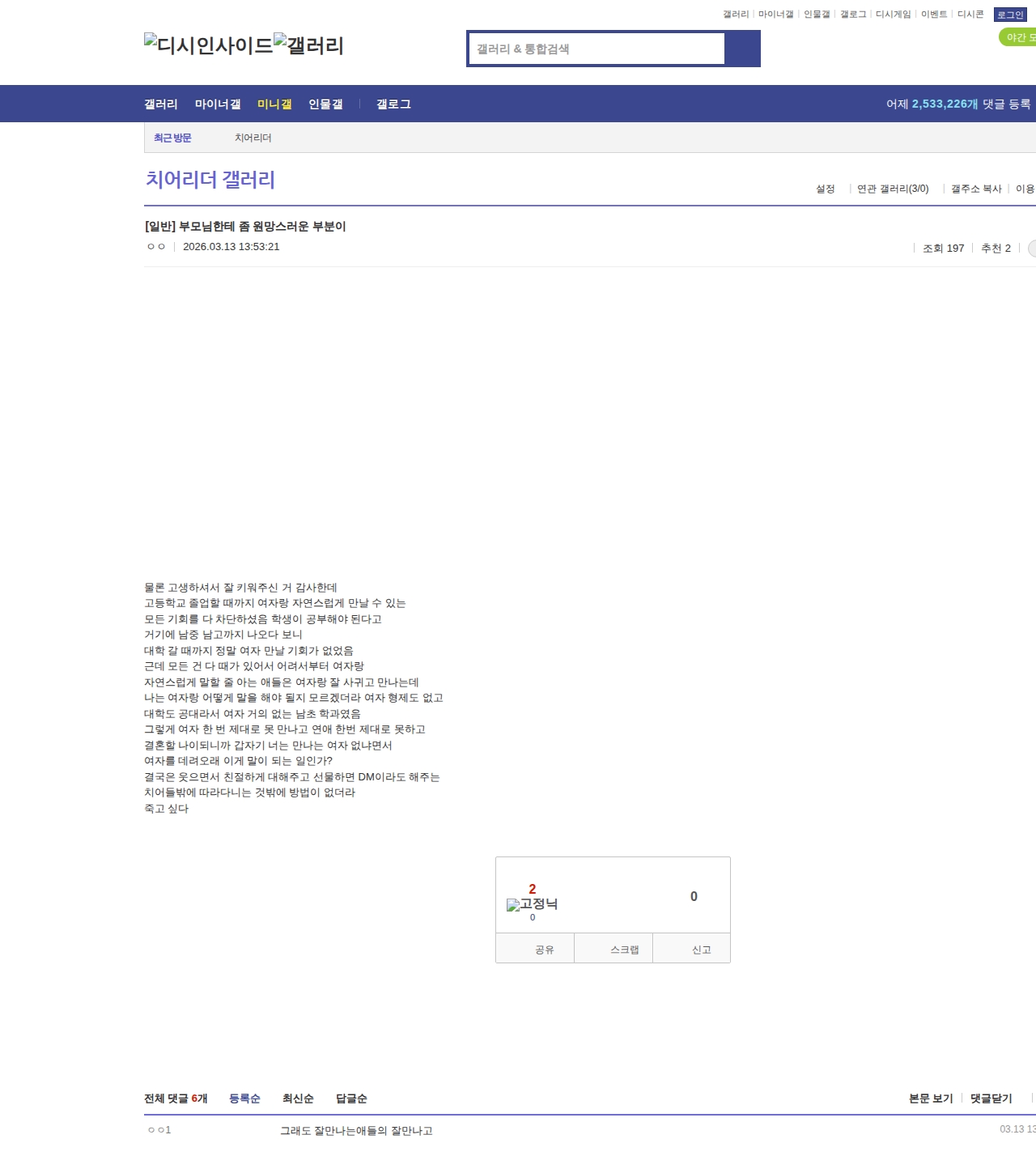Image resolution: width=1036 pixels, height=1156 pixels.
Task: Open the 미니갤 tab in the main navigation
Action: coord(274,104)
